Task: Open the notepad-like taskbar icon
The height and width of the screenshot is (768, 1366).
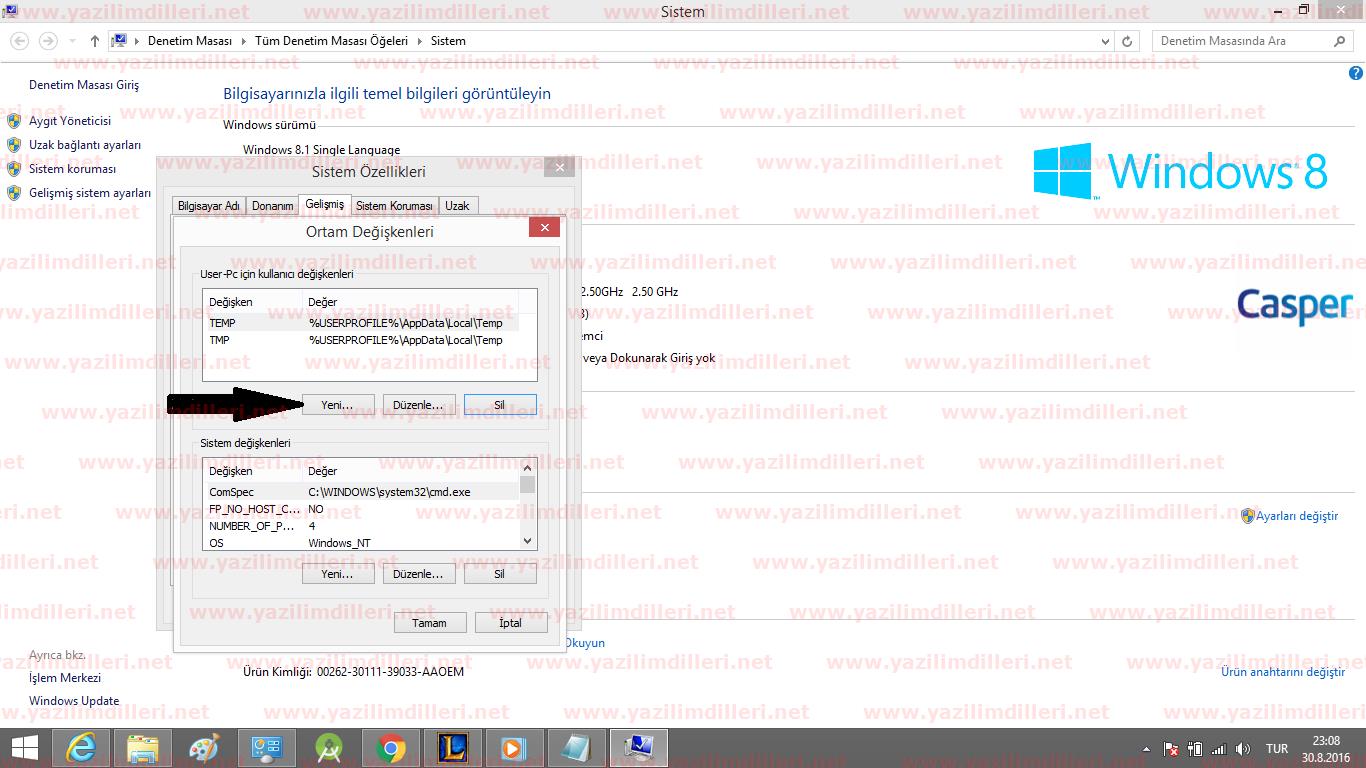Action: point(576,748)
